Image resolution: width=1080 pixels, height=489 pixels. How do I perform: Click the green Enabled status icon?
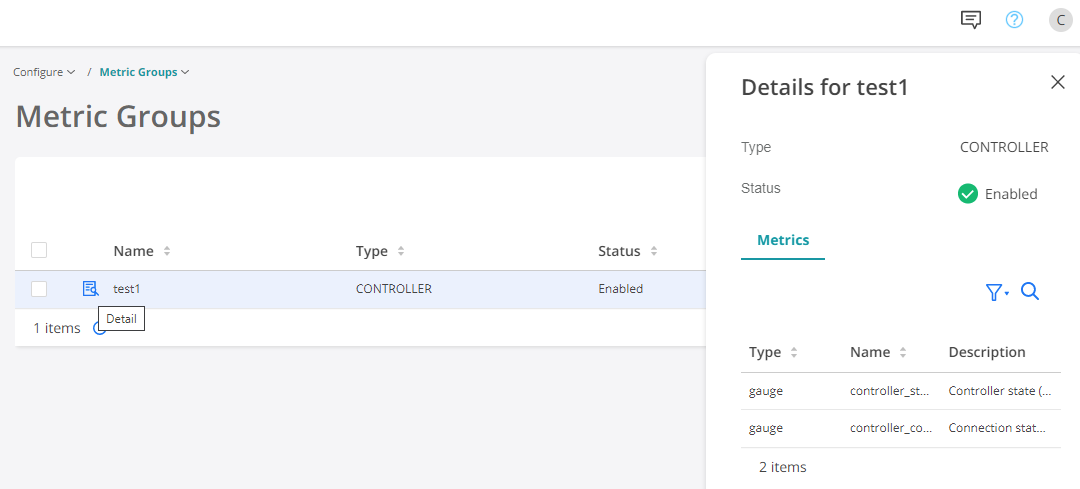coord(967,194)
